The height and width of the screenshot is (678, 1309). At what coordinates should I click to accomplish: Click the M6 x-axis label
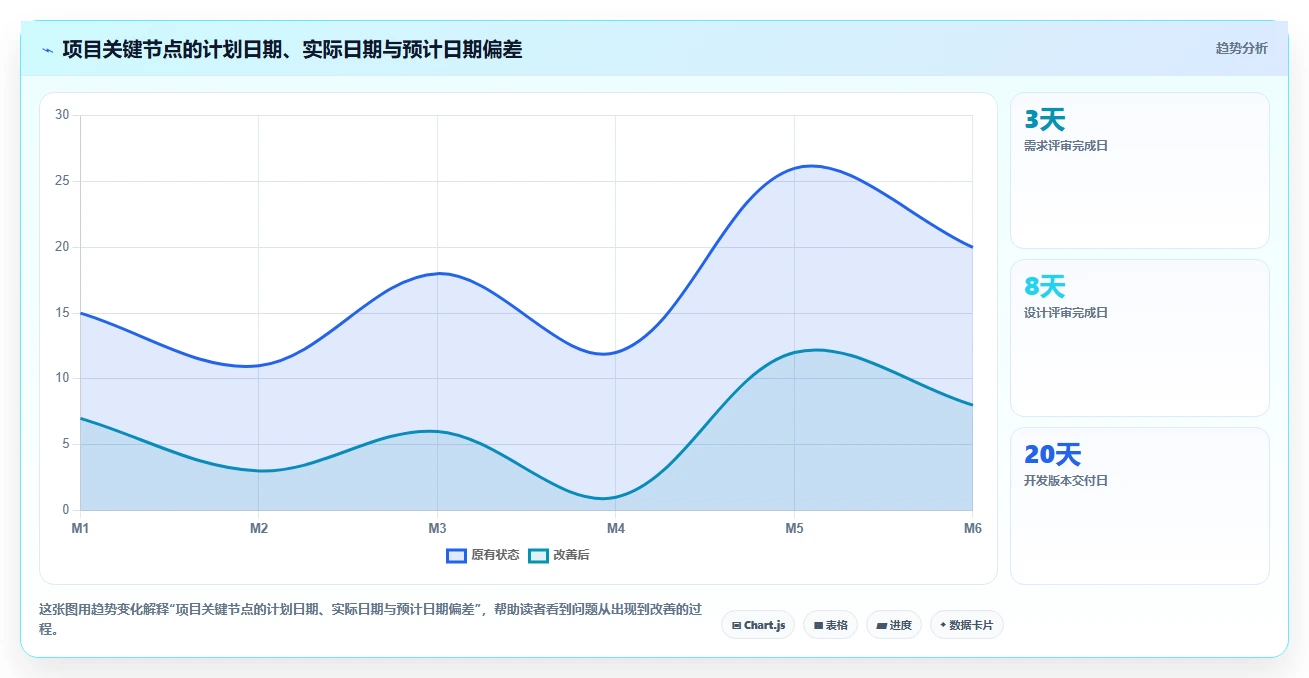pyautogui.click(x=972, y=528)
